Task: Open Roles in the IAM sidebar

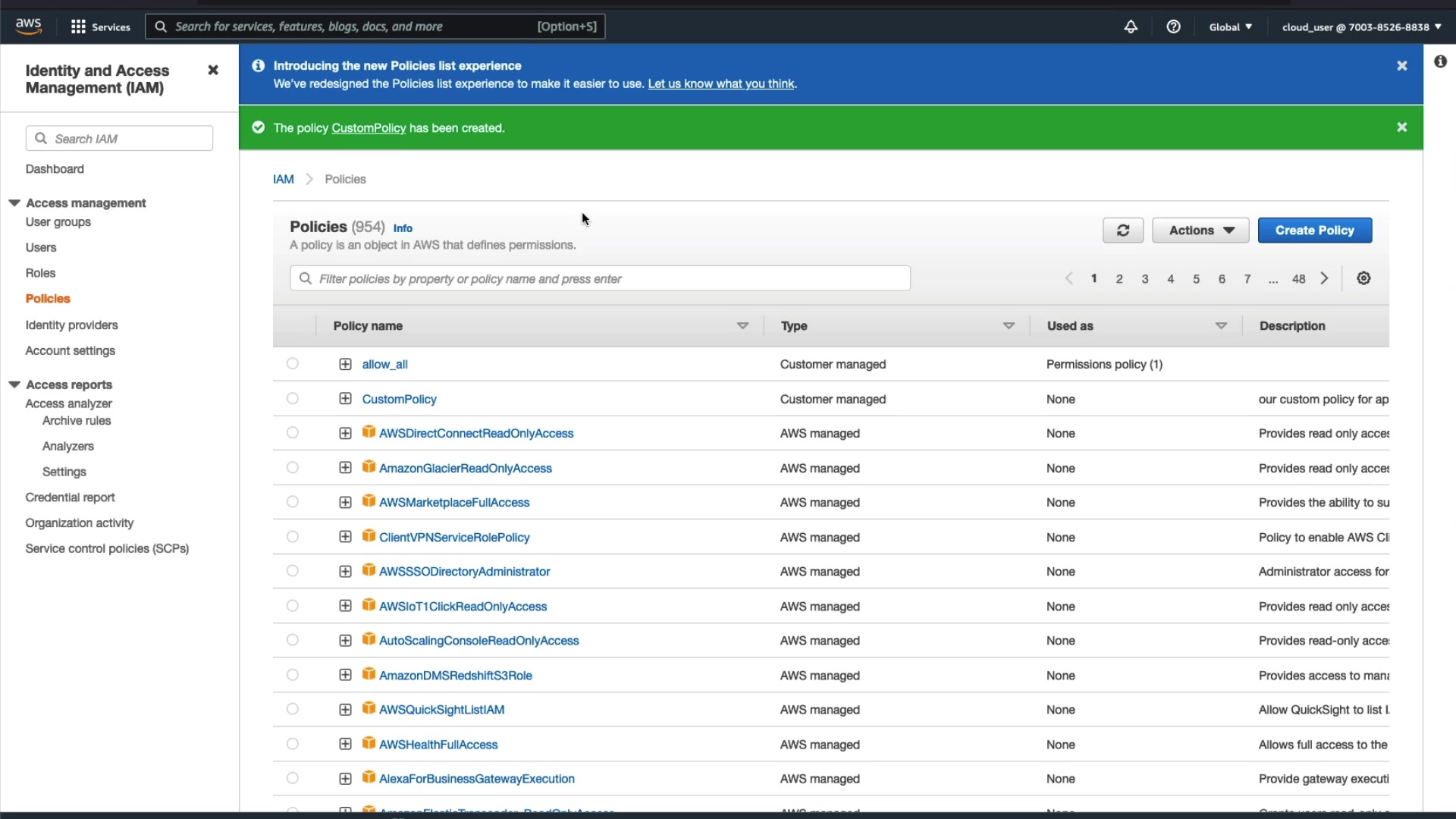Action: point(40,273)
